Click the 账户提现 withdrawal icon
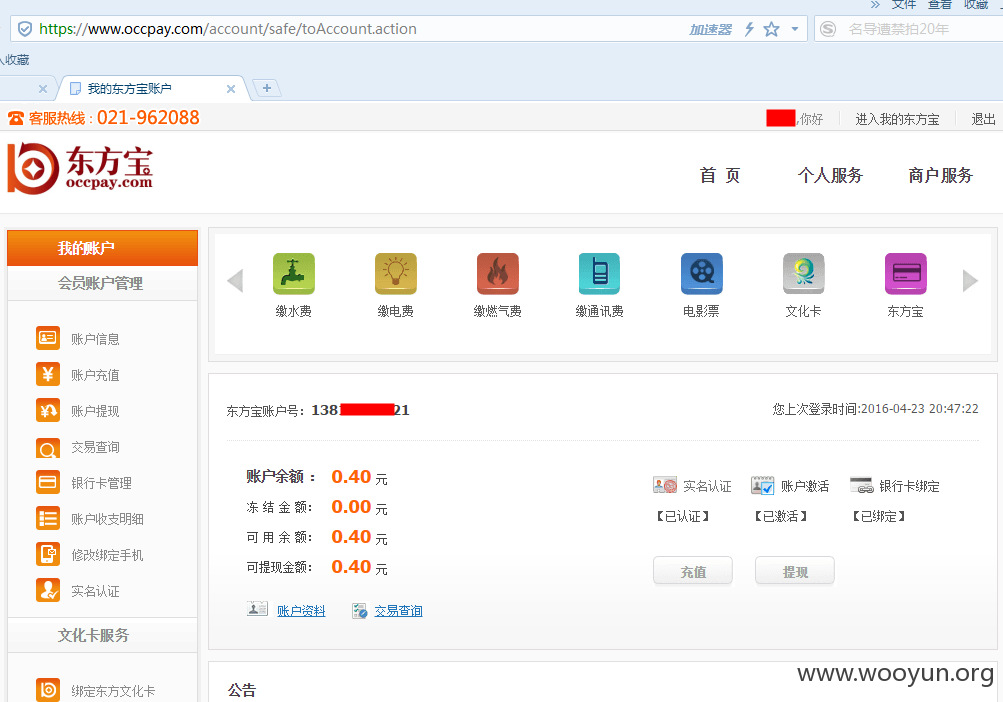This screenshot has width=1003, height=702. 48,410
